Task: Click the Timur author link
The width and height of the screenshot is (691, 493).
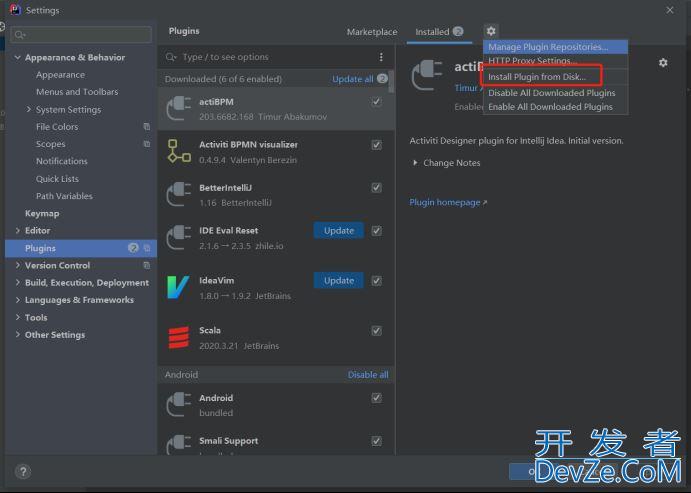Action: (468, 88)
